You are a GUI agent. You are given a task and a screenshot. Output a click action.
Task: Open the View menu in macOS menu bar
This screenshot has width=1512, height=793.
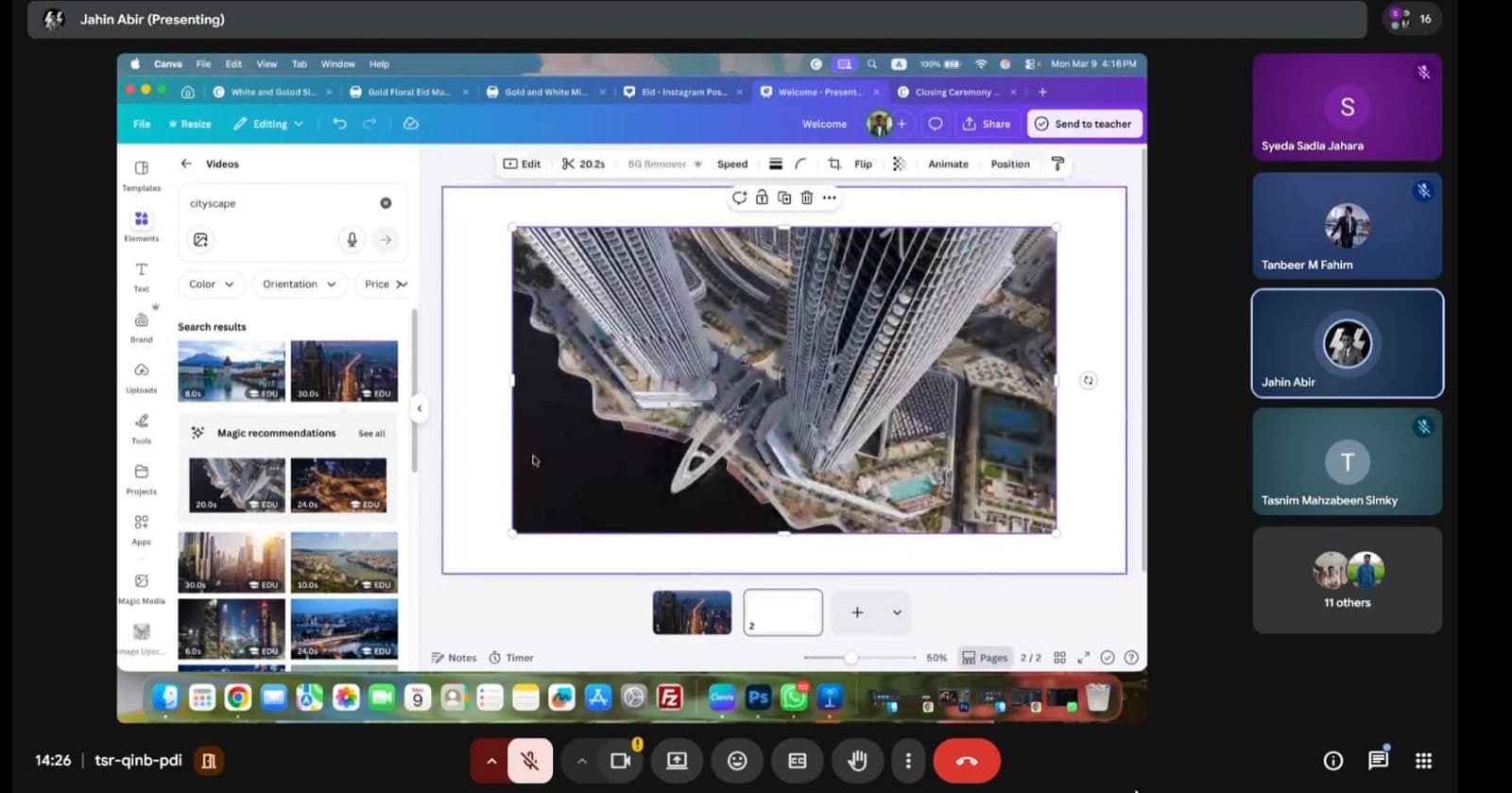(x=266, y=64)
